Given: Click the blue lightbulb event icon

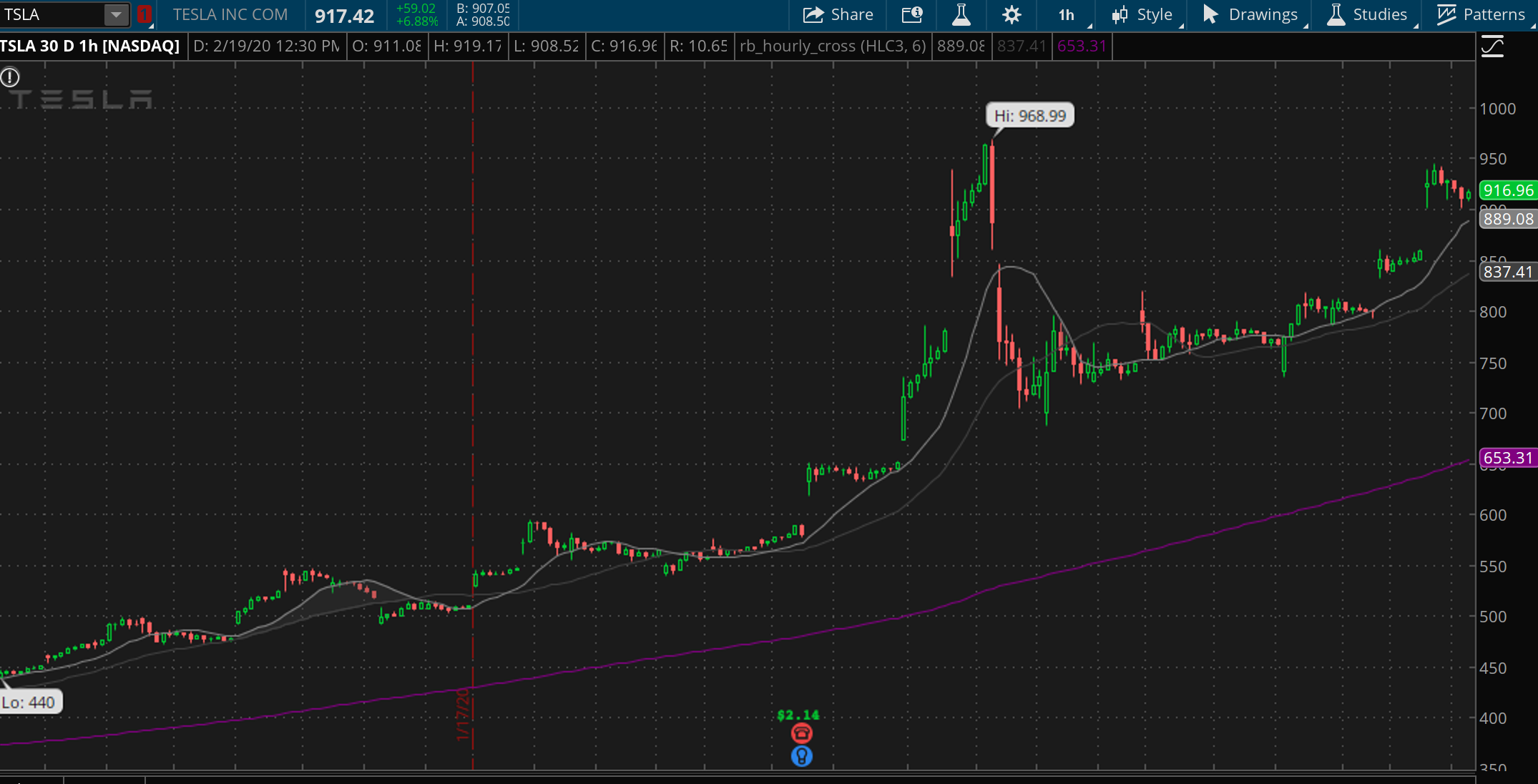Looking at the screenshot, I should (x=802, y=756).
